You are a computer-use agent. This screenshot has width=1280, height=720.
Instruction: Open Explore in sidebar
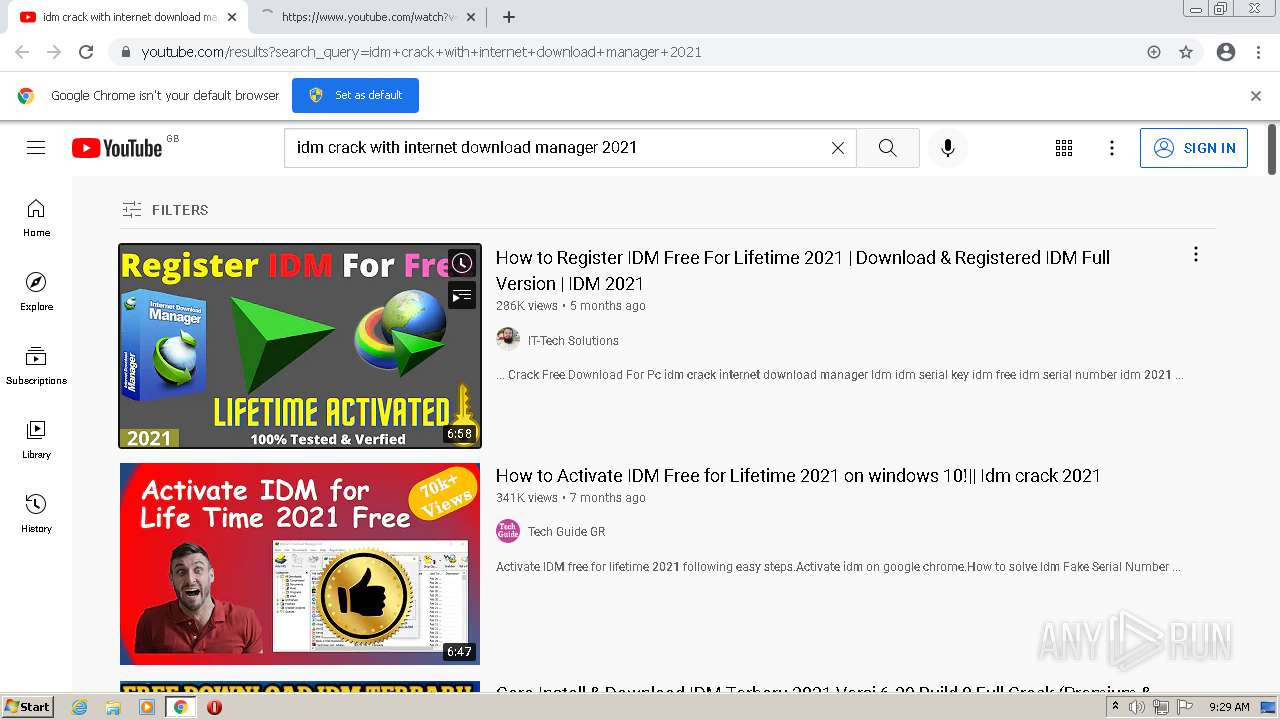click(x=36, y=291)
